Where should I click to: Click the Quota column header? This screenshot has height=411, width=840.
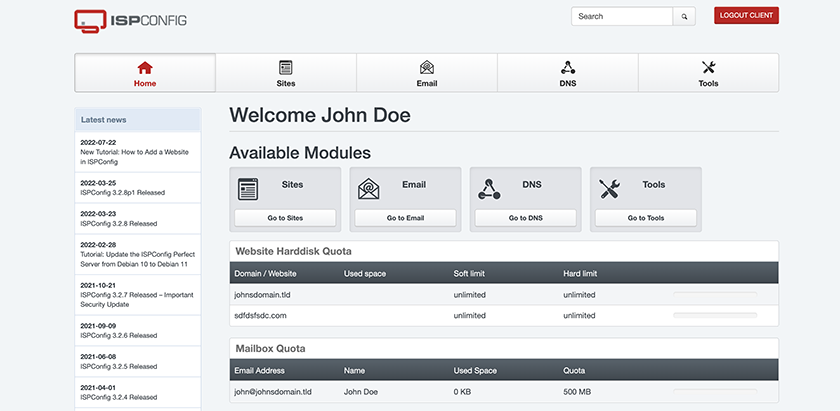point(574,370)
